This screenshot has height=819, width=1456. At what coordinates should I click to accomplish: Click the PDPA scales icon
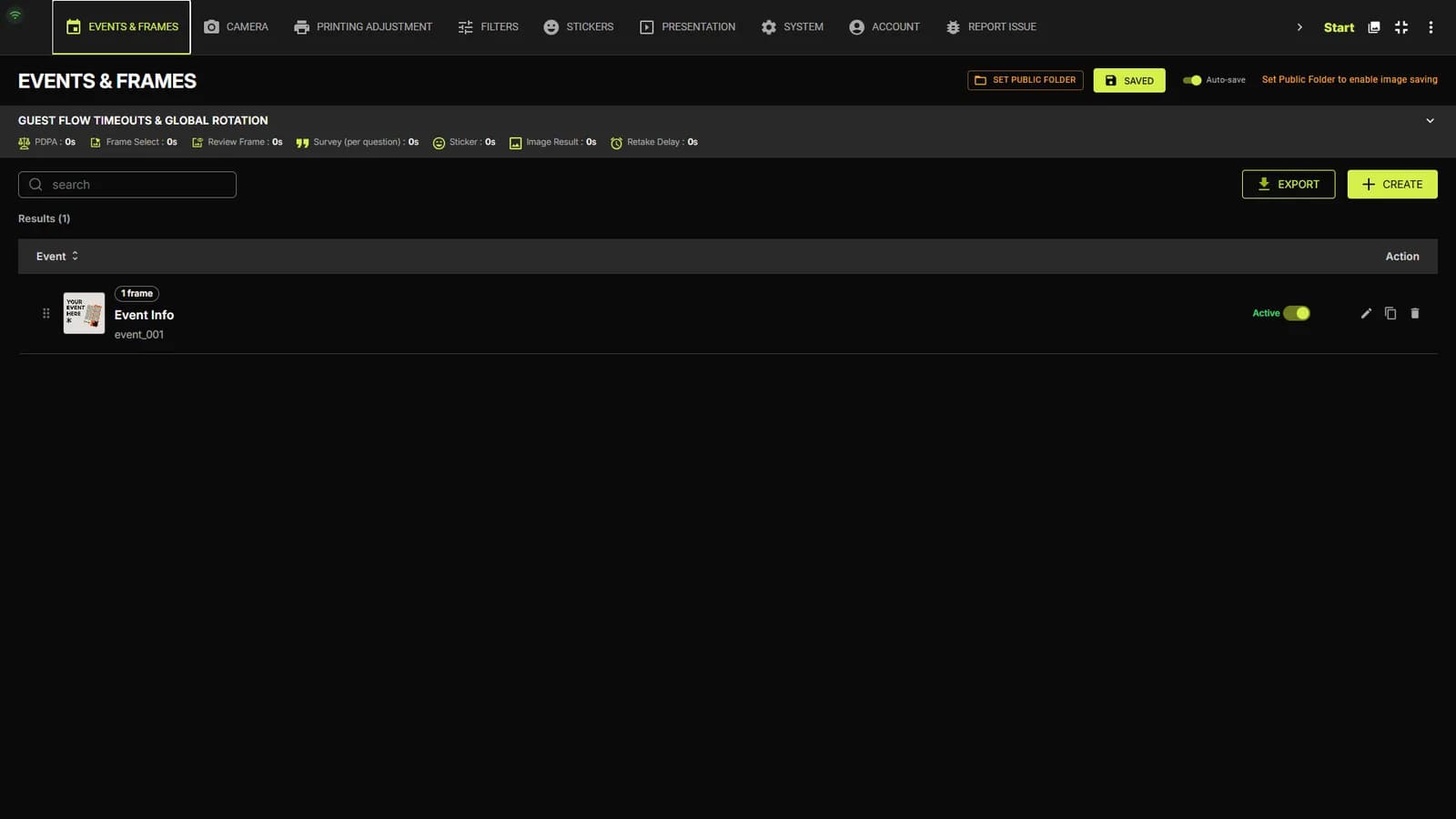[x=25, y=143]
